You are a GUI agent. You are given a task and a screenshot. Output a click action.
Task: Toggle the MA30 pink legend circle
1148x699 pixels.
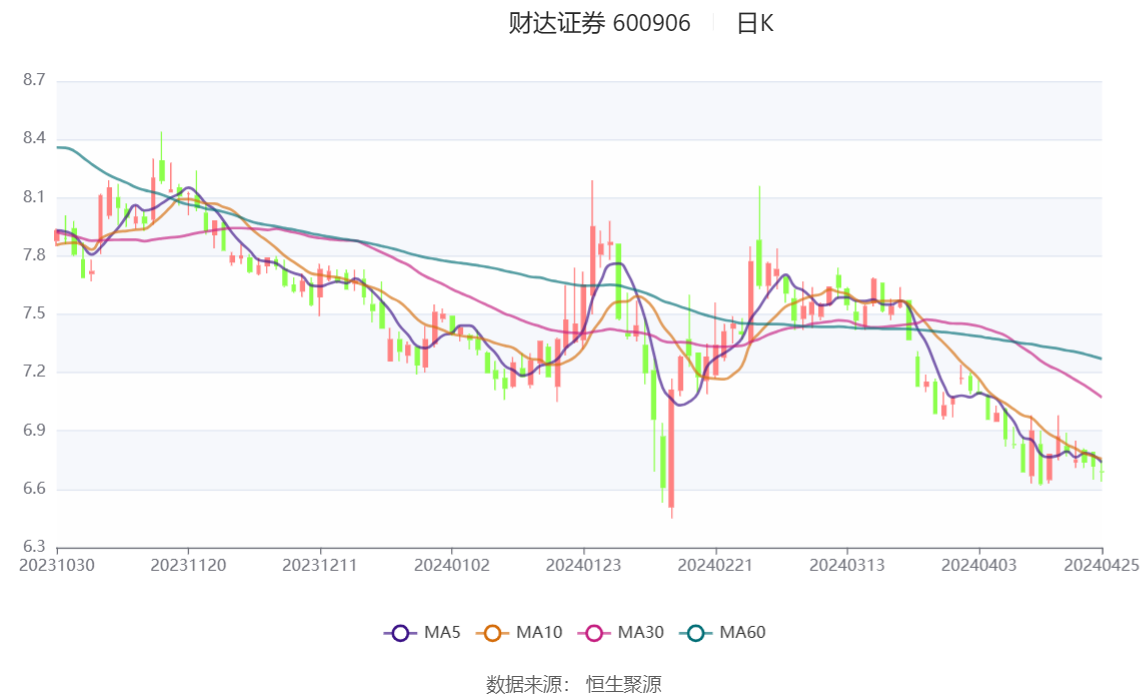594,633
